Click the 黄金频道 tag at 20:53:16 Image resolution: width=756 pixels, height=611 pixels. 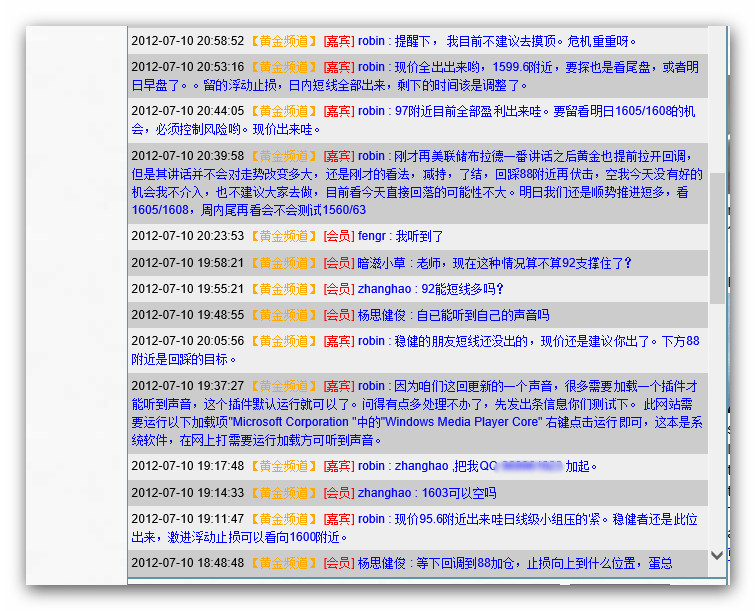coord(283,67)
